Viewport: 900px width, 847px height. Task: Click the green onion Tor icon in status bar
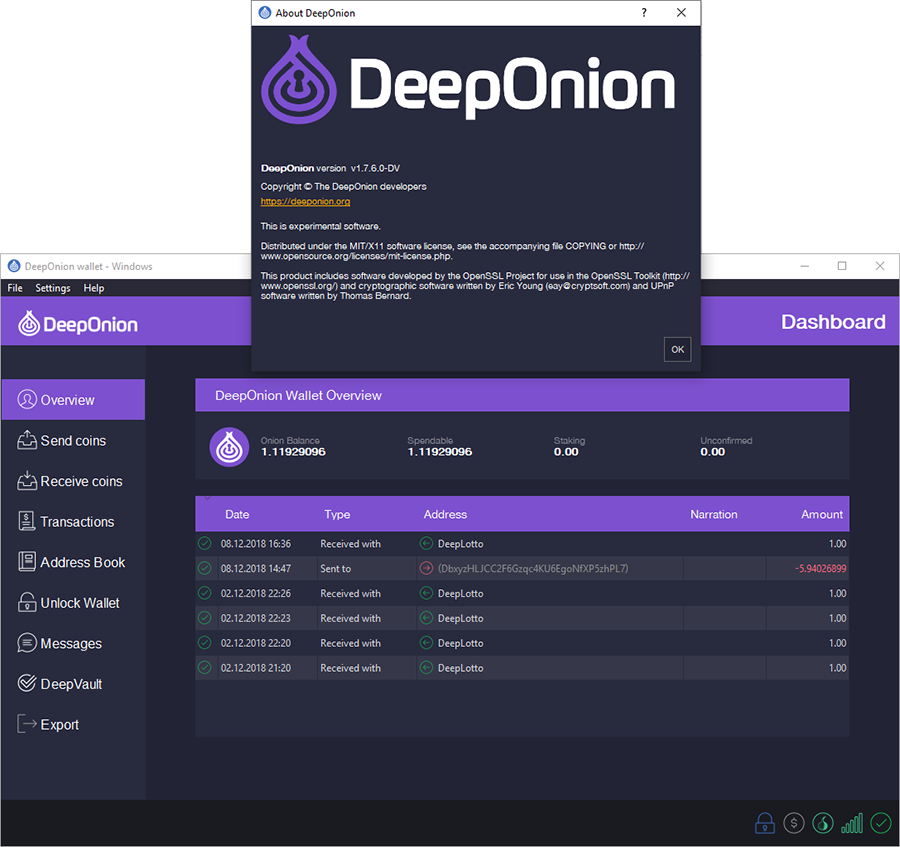coord(823,823)
